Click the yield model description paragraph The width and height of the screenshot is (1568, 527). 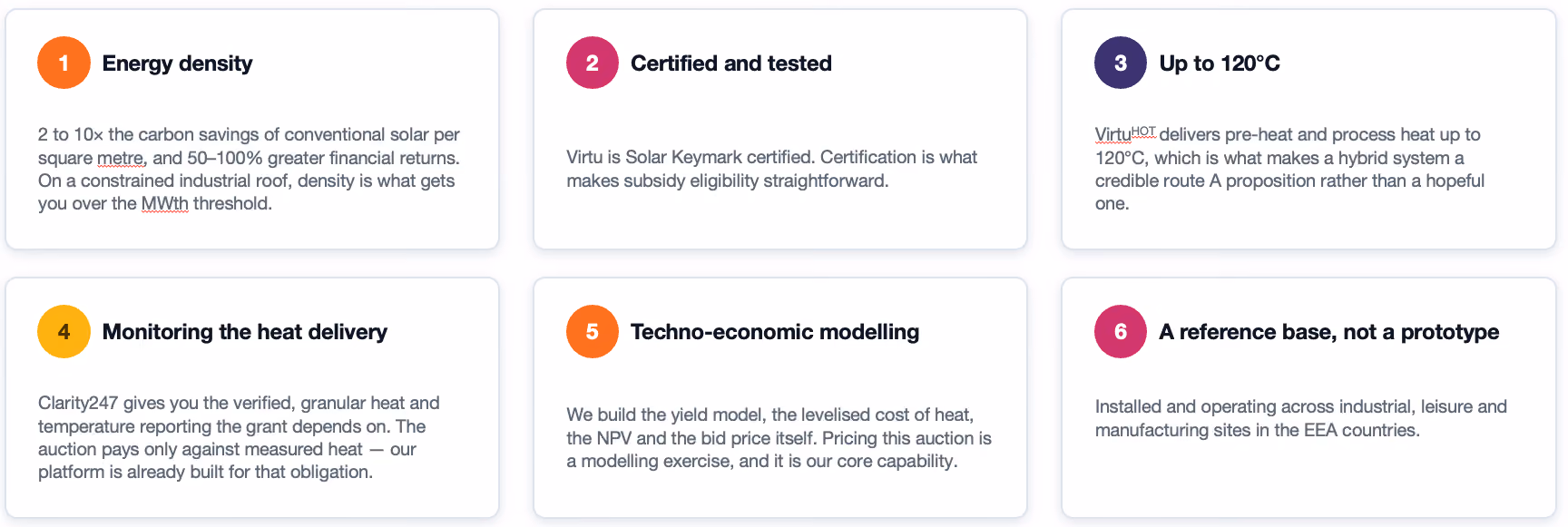pos(779,437)
